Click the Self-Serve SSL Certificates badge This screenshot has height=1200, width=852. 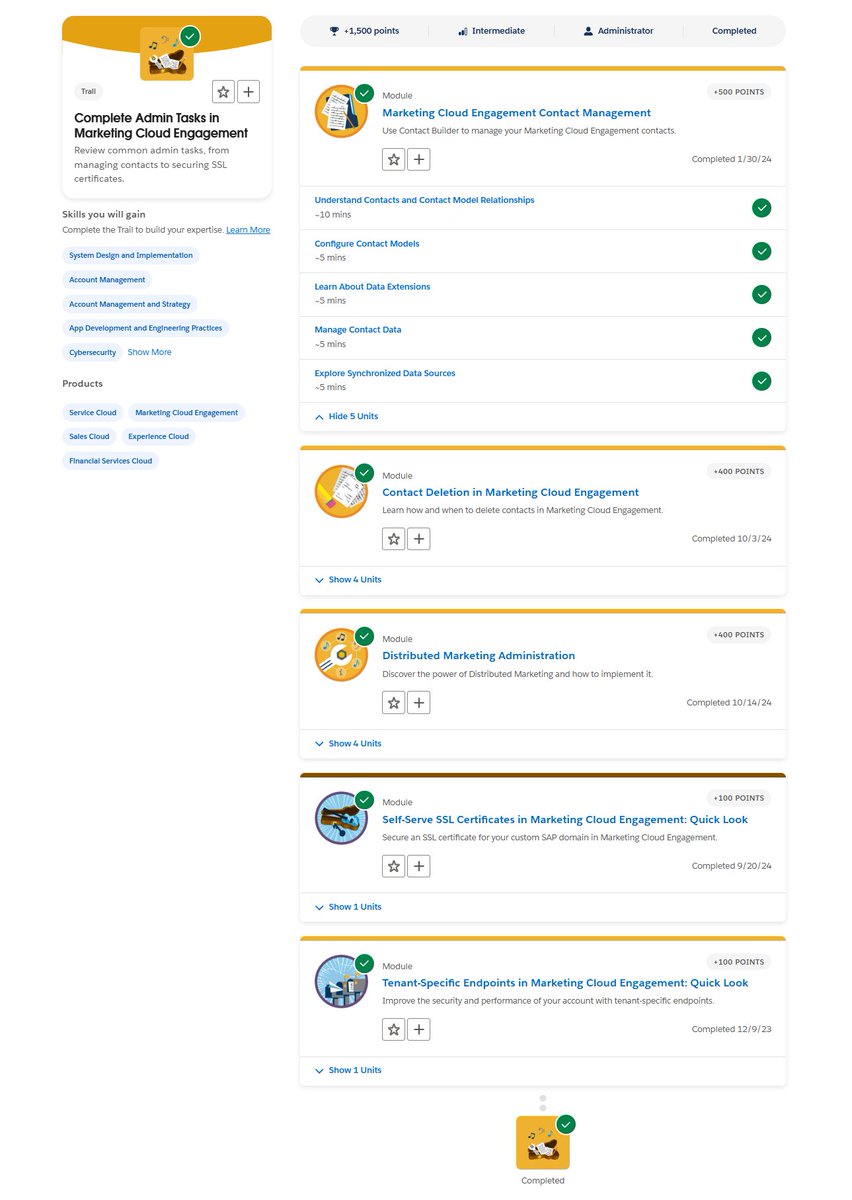[341, 818]
